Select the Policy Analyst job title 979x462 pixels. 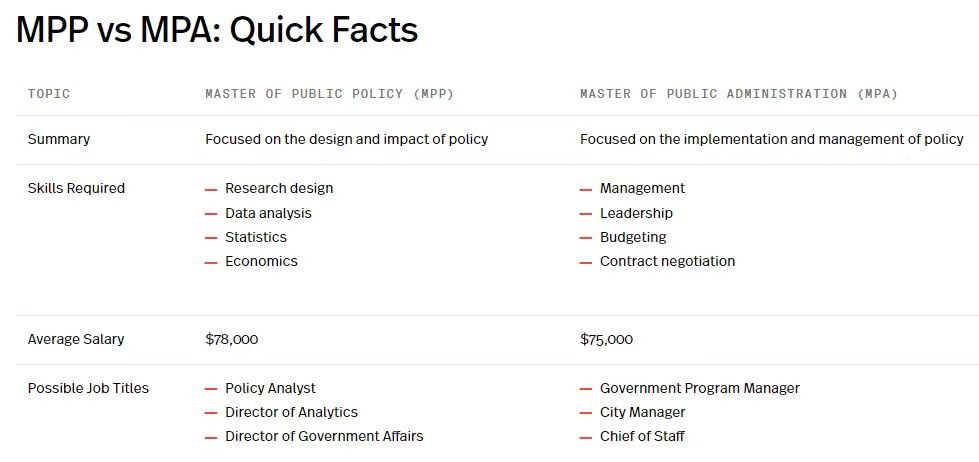270,388
